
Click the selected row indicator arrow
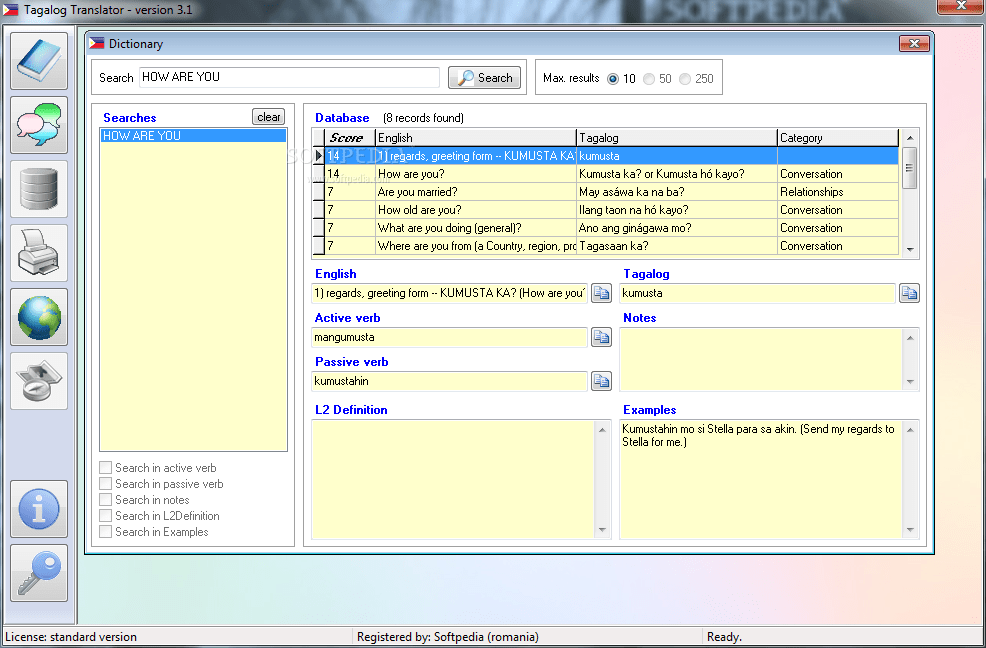pyautogui.click(x=318, y=156)
